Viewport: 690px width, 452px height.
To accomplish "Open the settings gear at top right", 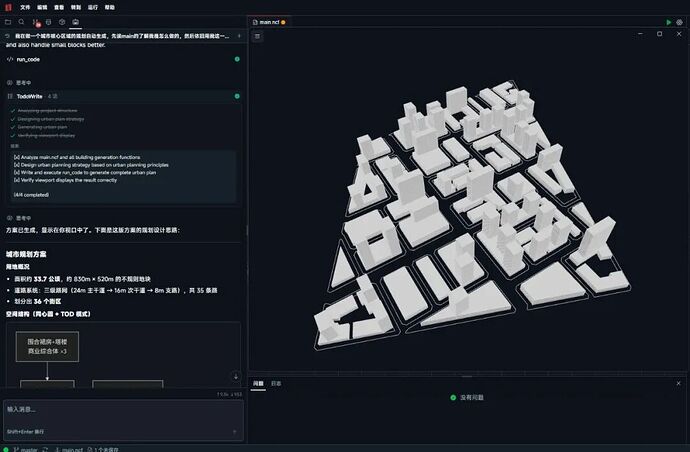I will point(679,22).
